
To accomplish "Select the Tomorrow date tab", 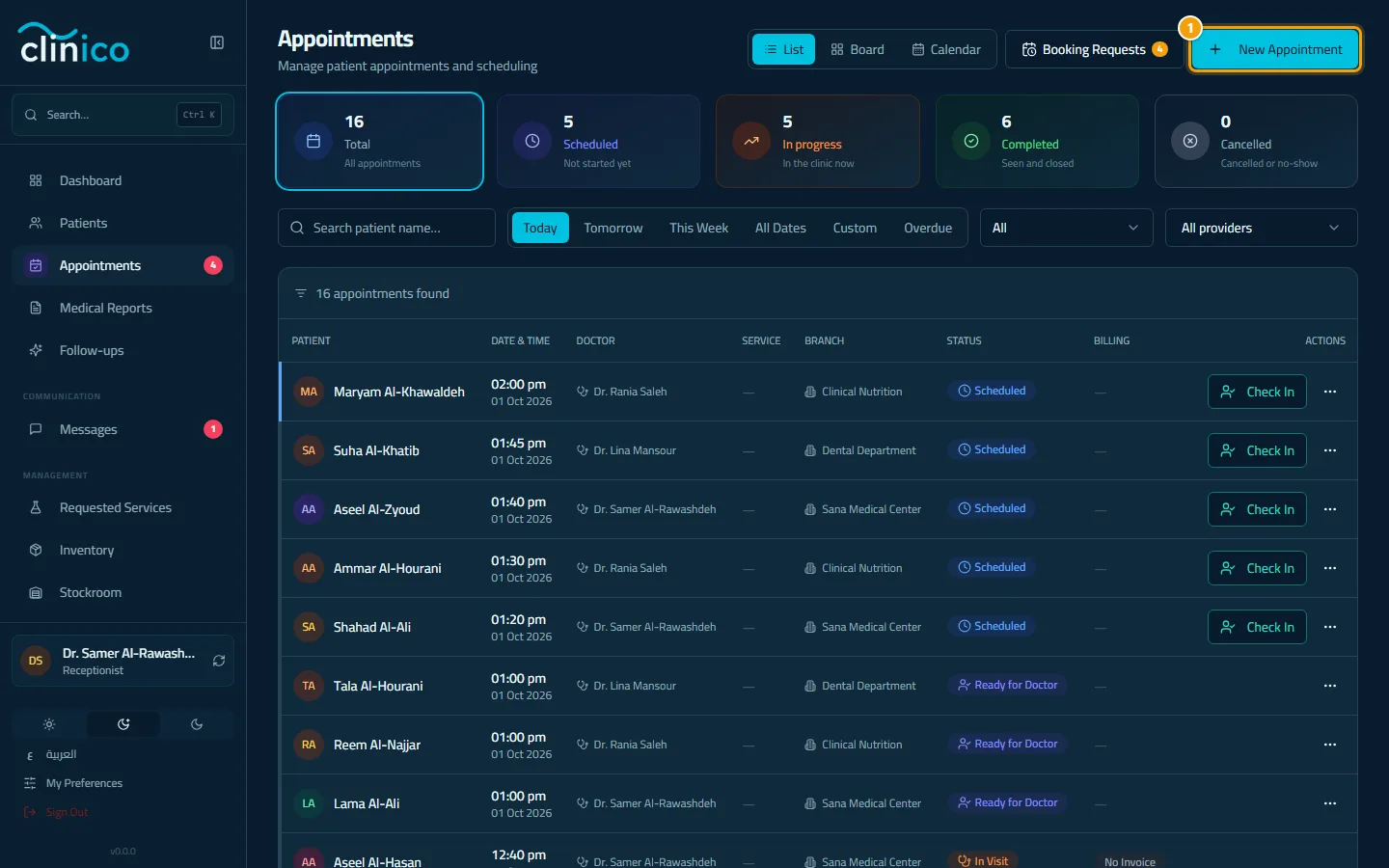I will pyautogui.click(x=613, y=228).
